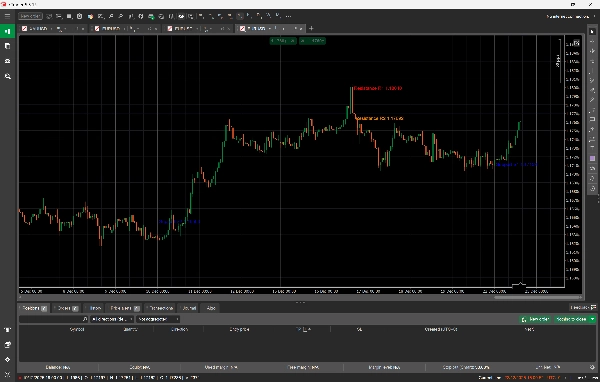
Task: Click the more options ellipsis in top toolbar
Action: tap(289, 16)
